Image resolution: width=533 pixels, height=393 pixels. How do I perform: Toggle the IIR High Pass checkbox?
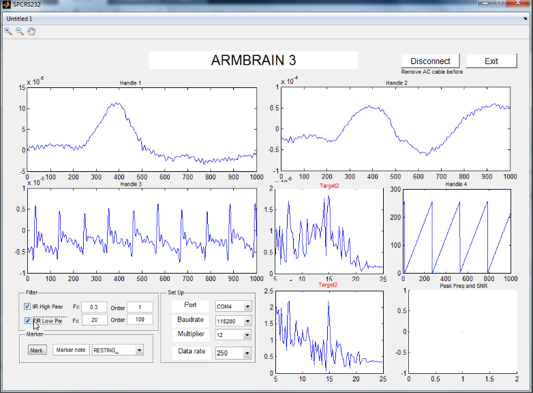27,306
